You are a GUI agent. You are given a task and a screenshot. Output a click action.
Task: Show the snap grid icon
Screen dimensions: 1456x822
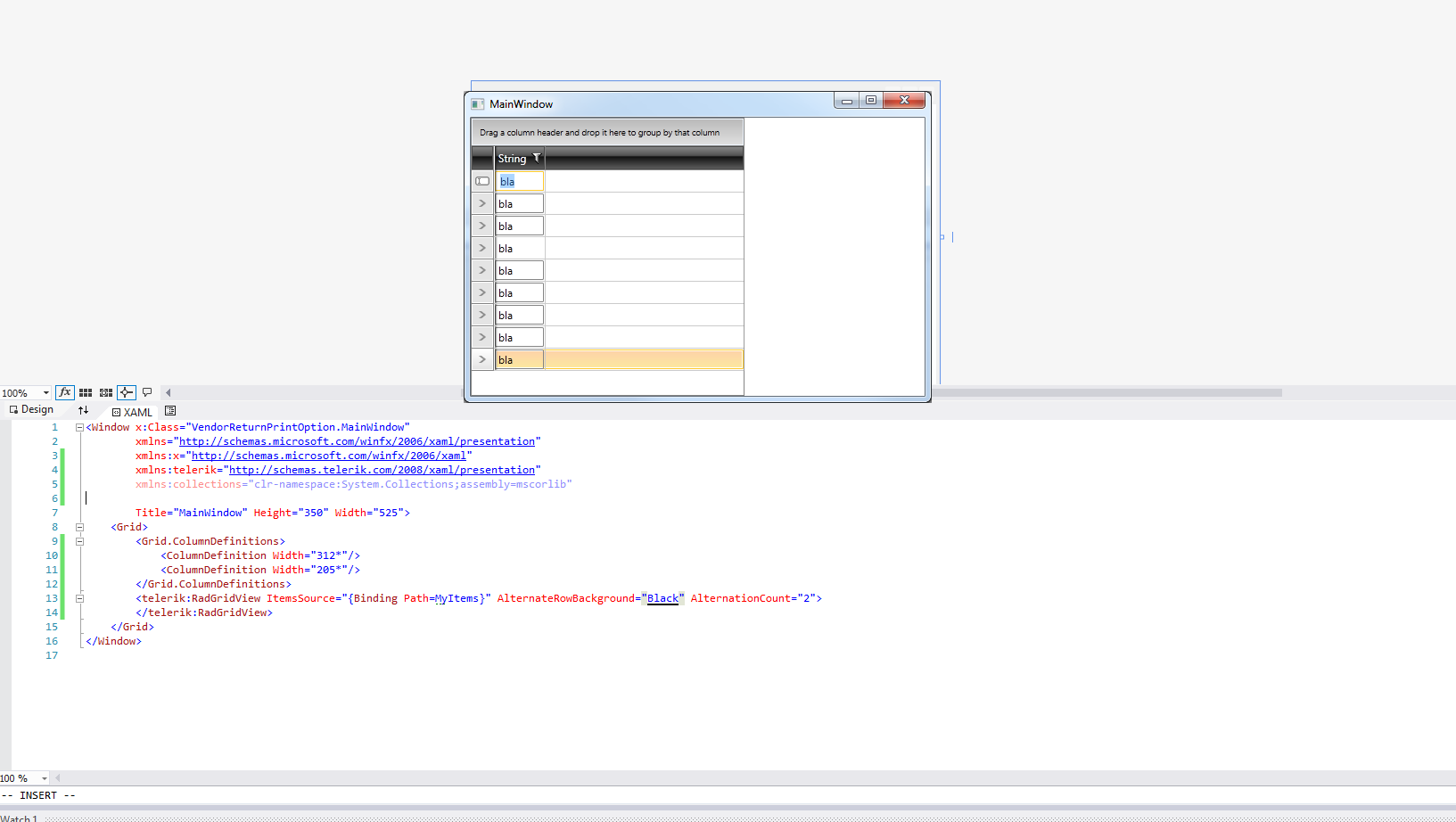point(86,392)
